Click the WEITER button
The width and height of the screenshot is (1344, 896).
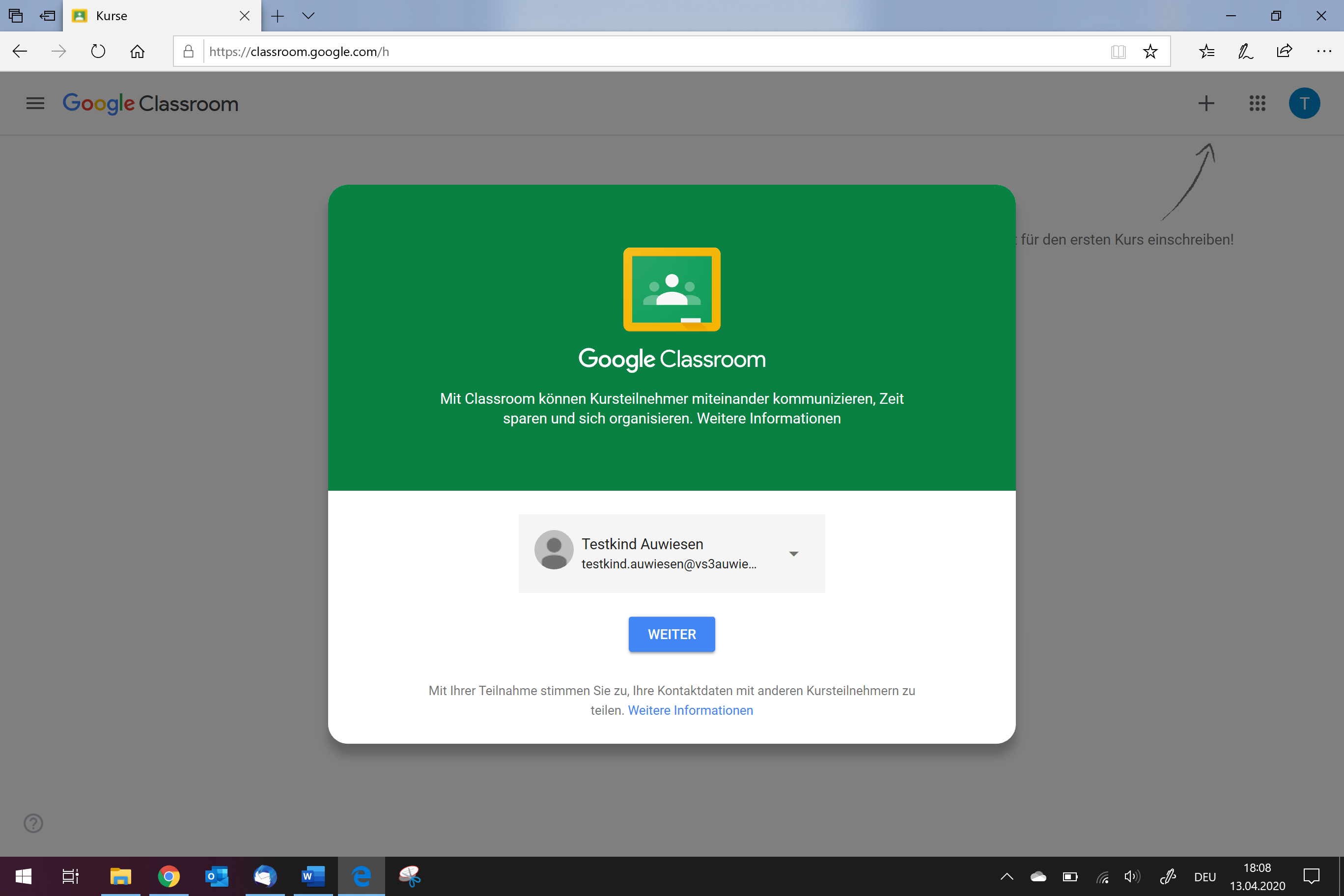[x=672, y=634]
